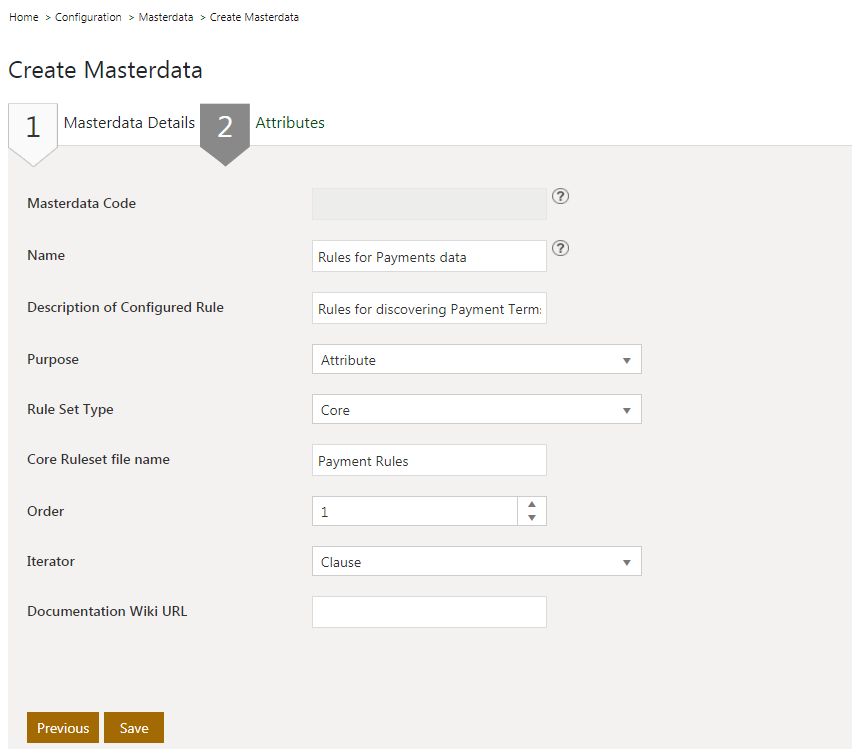Go to the Attributes tab
Viewport: 852px width, 749px height.
coord(290,123)
